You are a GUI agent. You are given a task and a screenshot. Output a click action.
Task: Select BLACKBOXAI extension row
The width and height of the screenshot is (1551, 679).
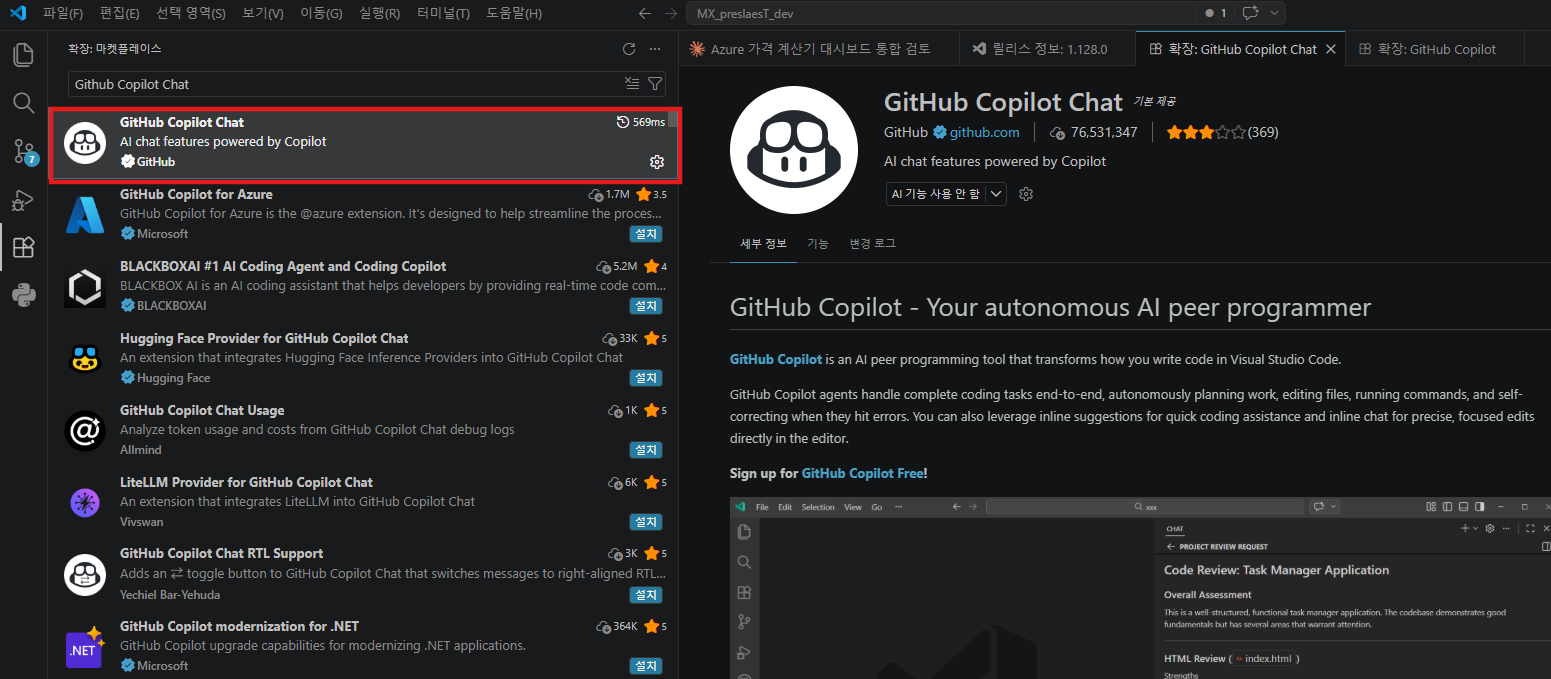[x=364, y=286]
